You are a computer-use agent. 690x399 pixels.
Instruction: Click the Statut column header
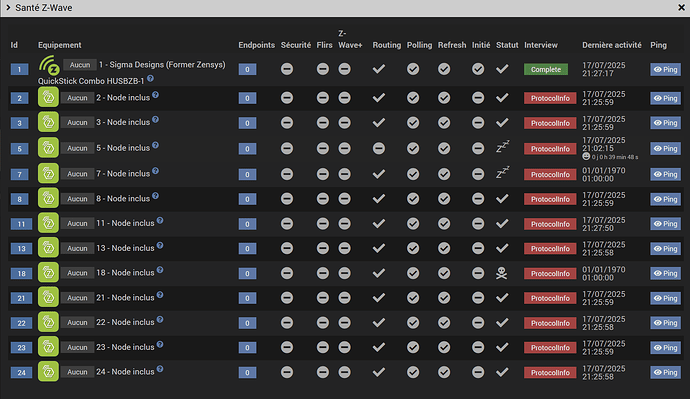pyautogui.click(x=507, y=45)
